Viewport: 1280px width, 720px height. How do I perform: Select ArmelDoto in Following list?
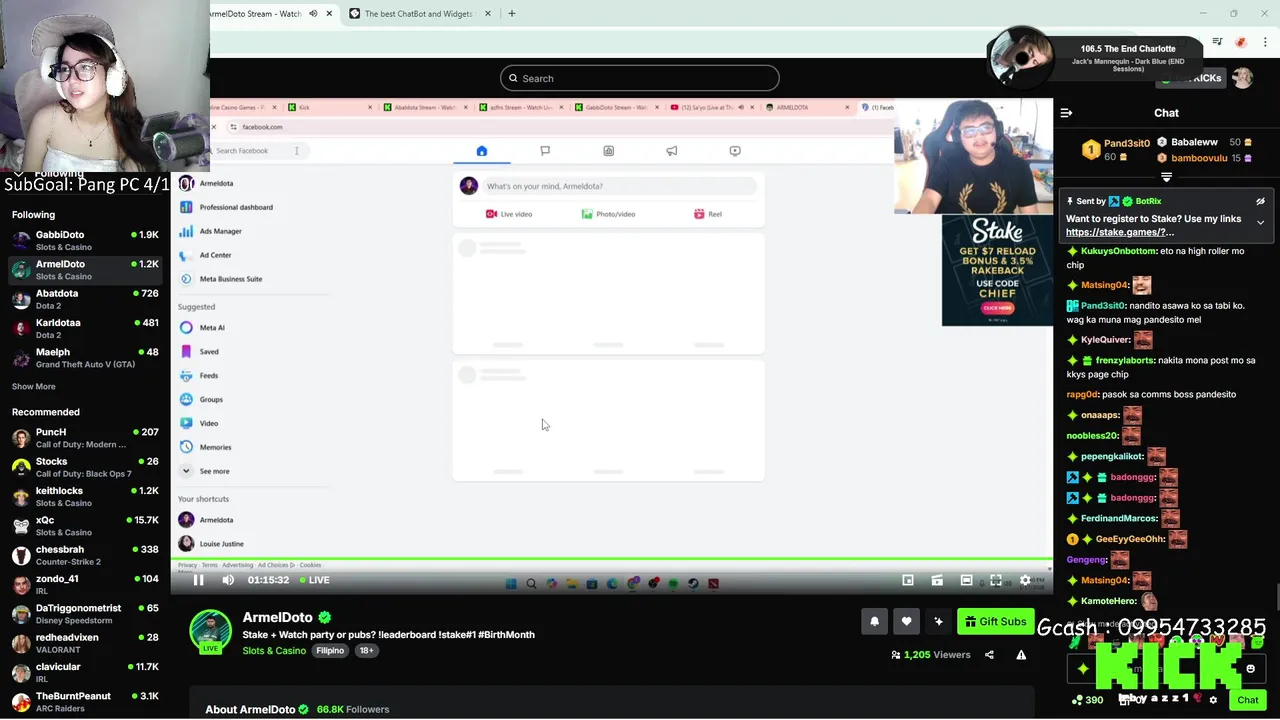(85, 270)
